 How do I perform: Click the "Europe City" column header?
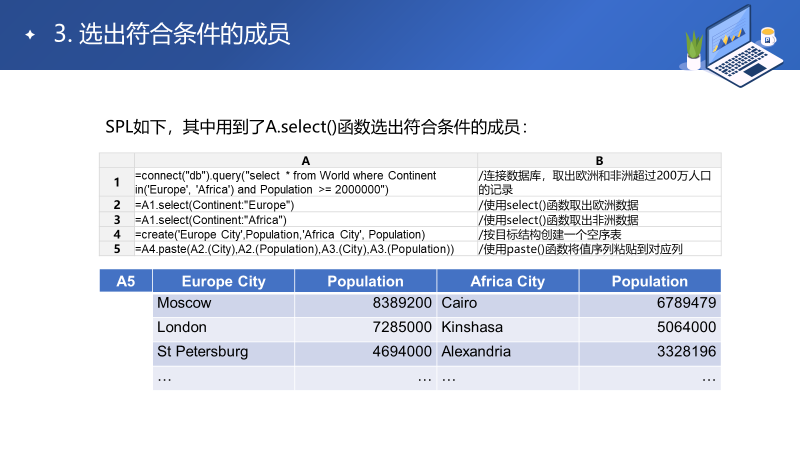[223, 282]
